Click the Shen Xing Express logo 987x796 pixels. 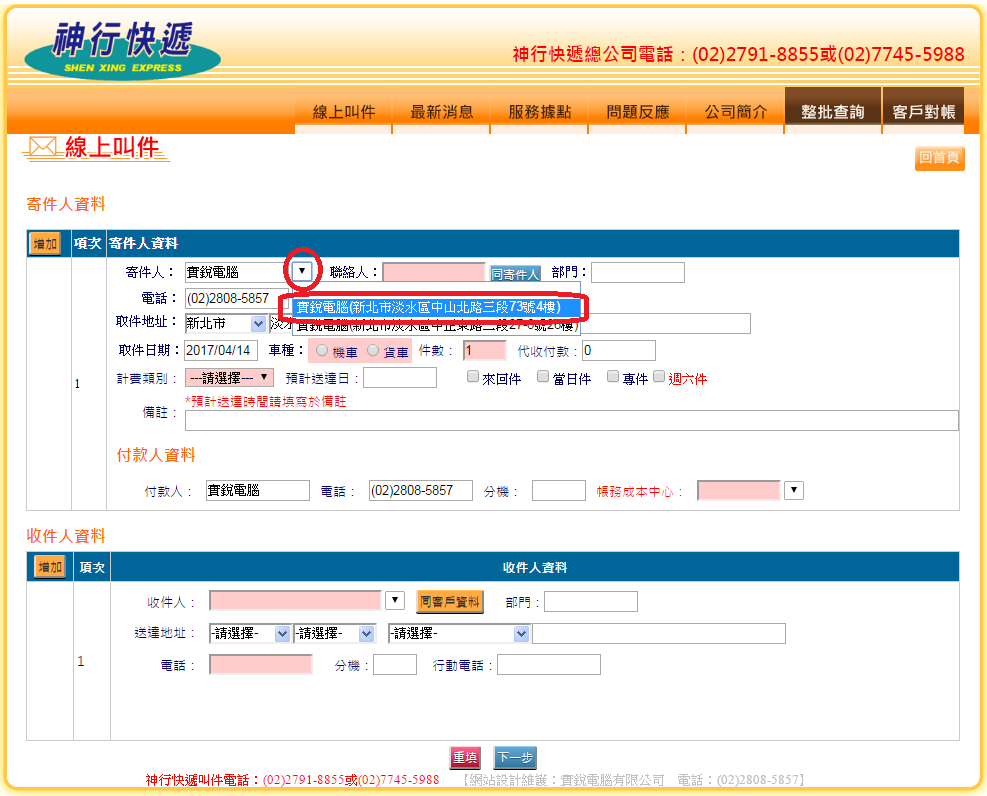click(122, 49)
